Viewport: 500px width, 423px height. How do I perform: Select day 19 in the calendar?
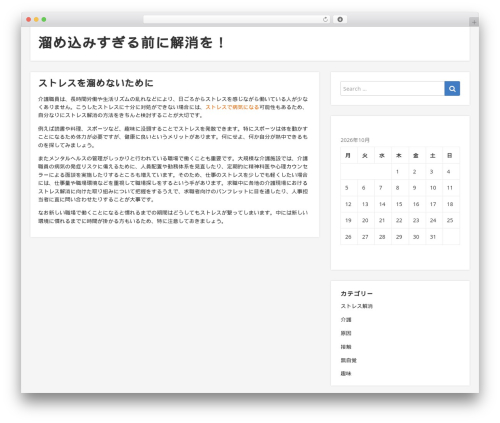click(348, 220)
